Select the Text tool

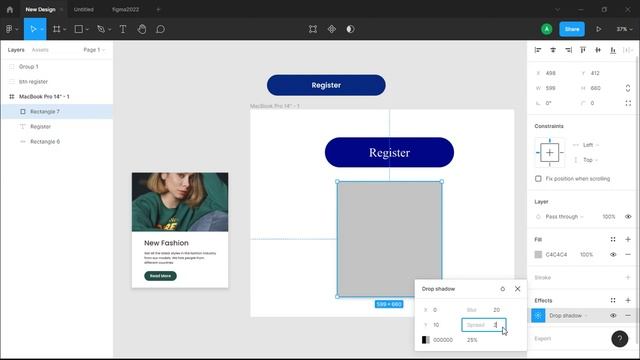coord(123,29)
